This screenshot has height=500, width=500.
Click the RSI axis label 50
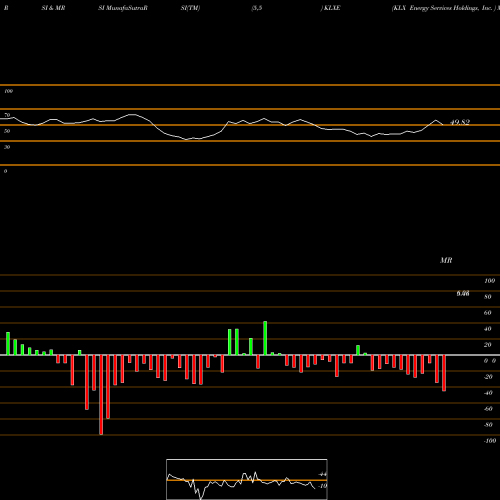(7, 131)
